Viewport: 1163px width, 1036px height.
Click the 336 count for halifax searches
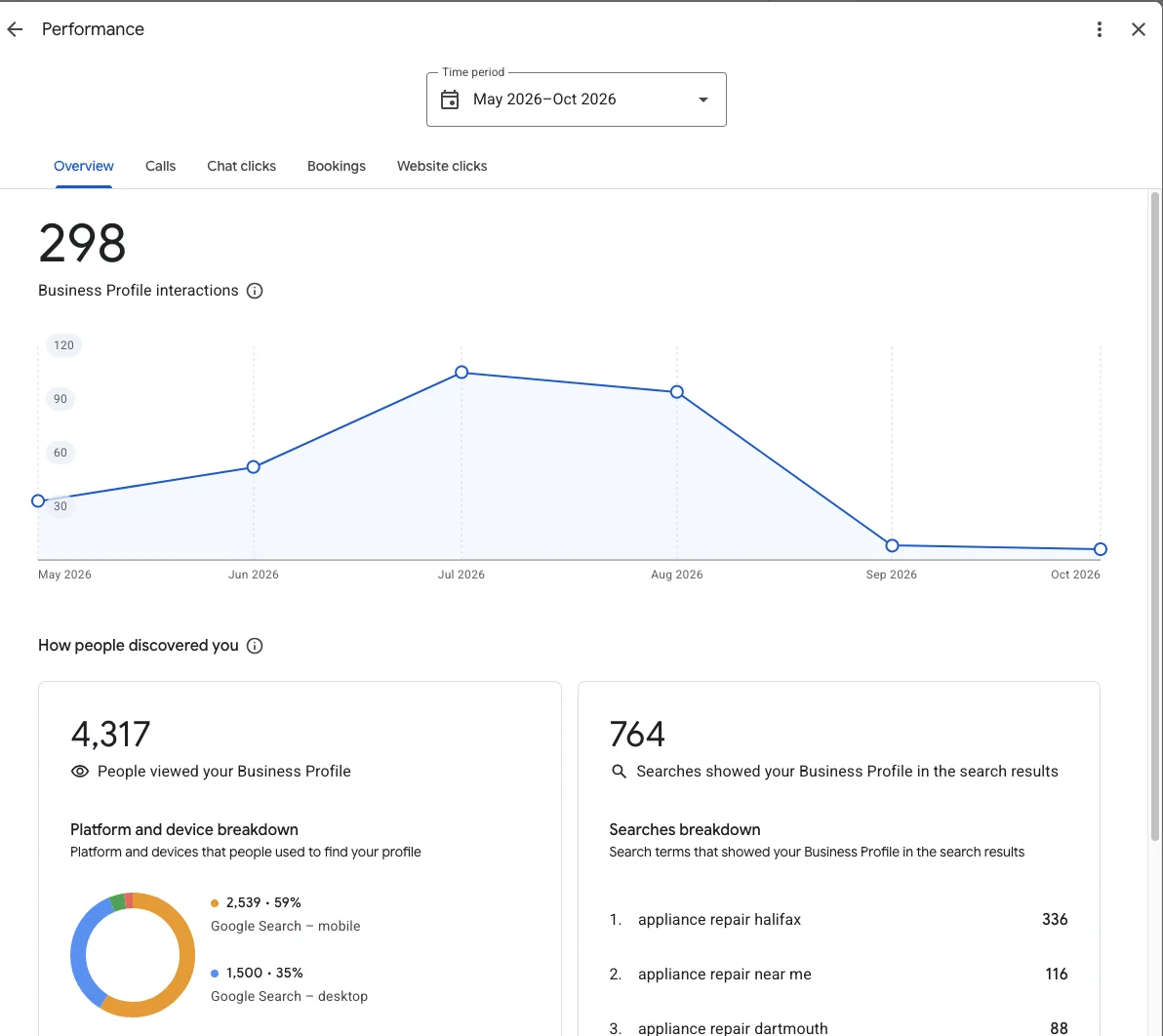coord(1055,920)
